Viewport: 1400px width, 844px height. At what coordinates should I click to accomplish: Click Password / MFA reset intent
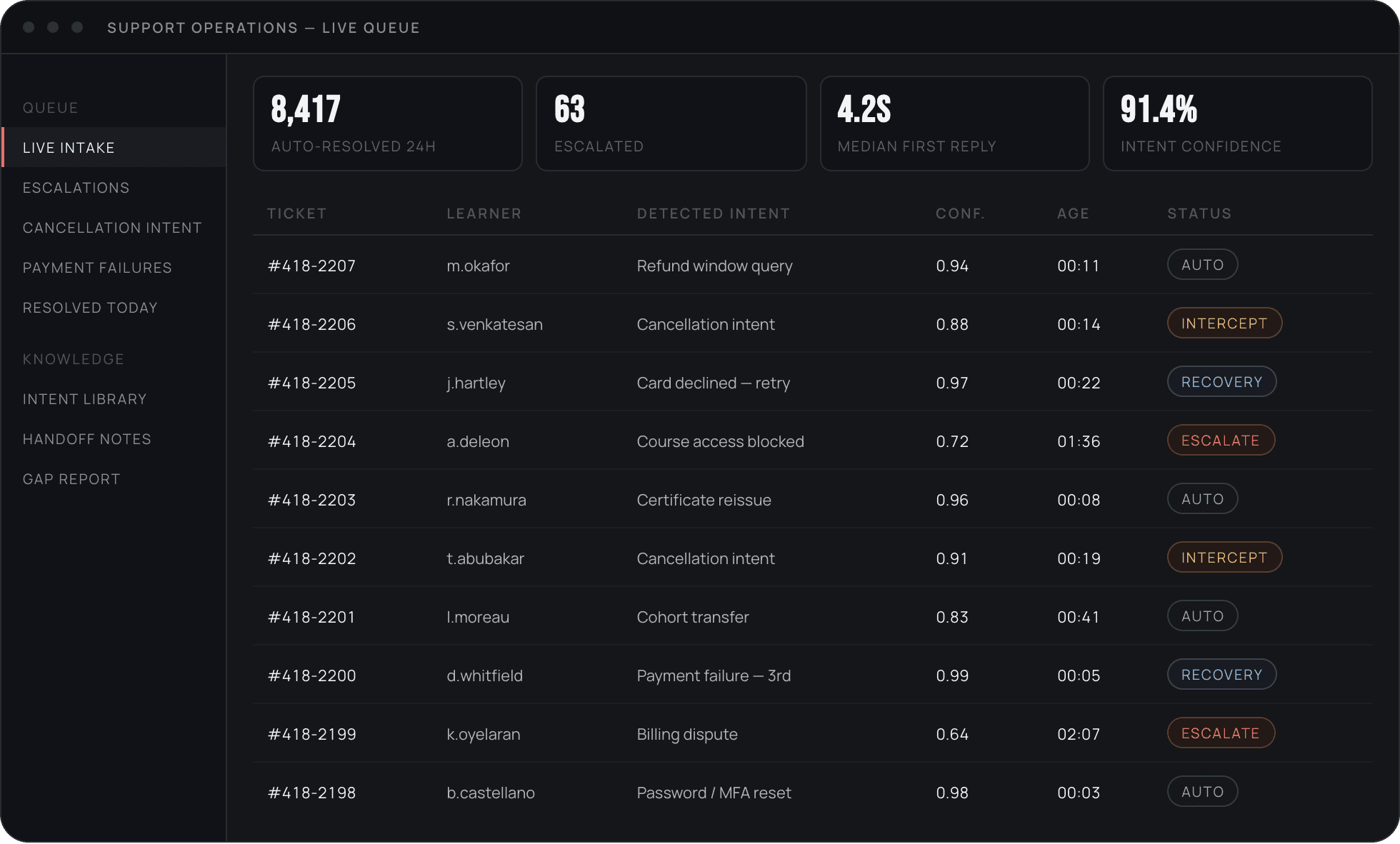pos(714,793)
